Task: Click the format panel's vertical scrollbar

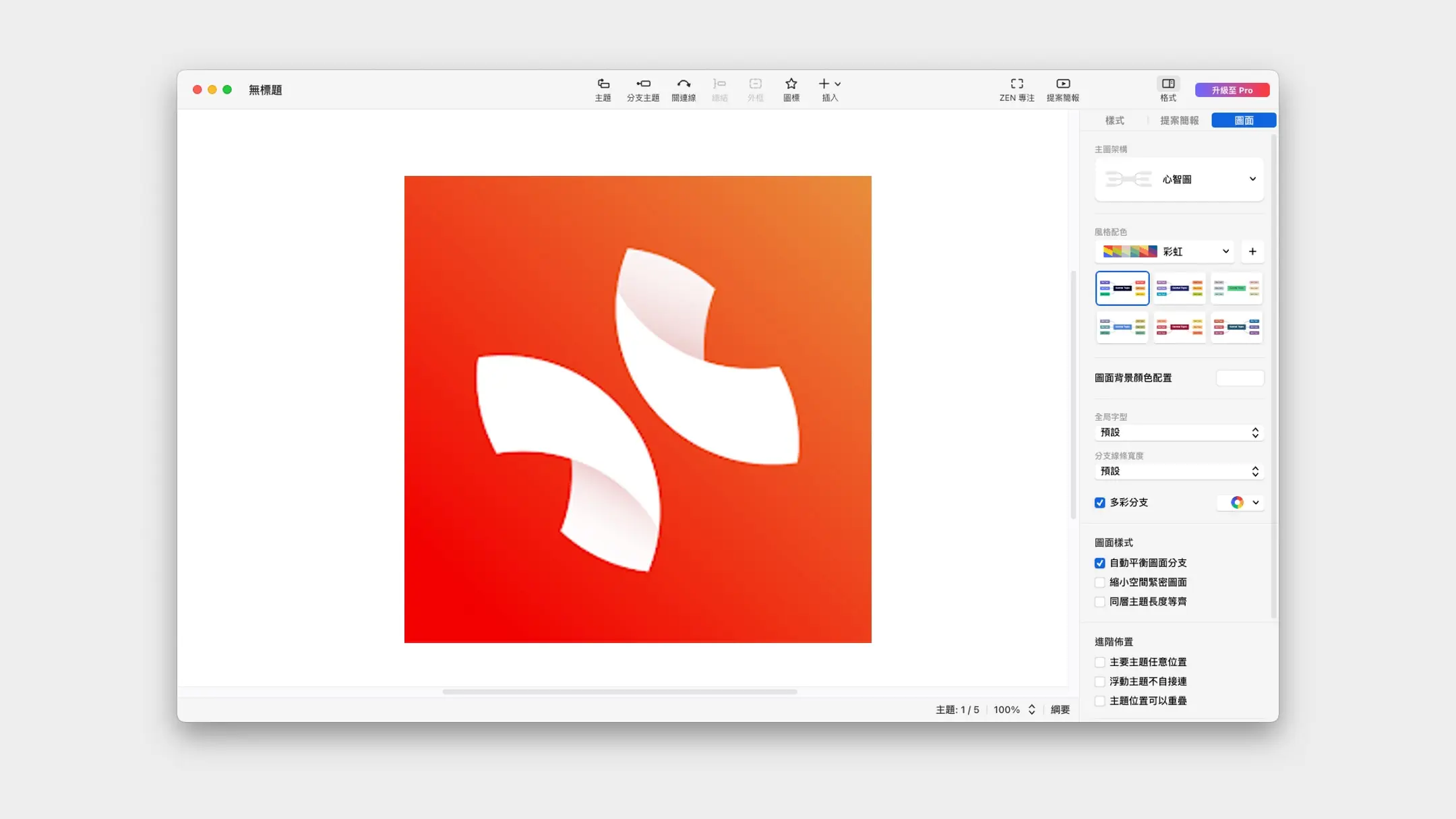Action: 1273,376
